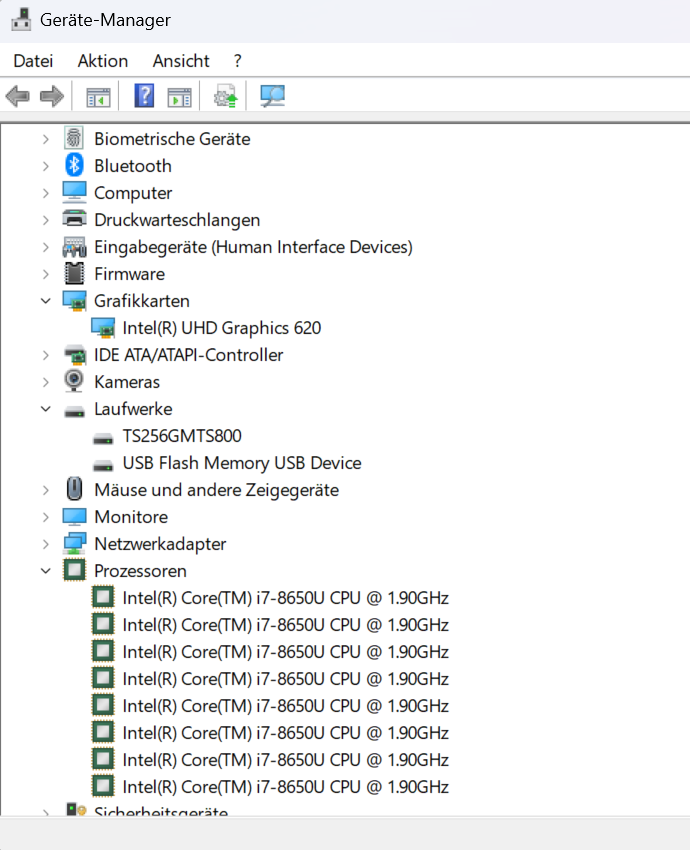Click the Laufwerke drive icon
The height and width of the screenshot is (850, 690).
[74, 411]
